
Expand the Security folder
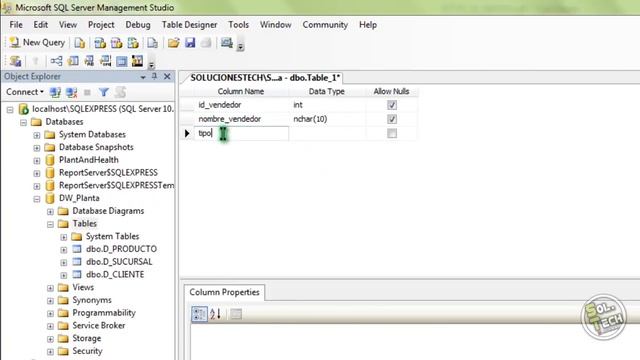(x=50, y=351)
